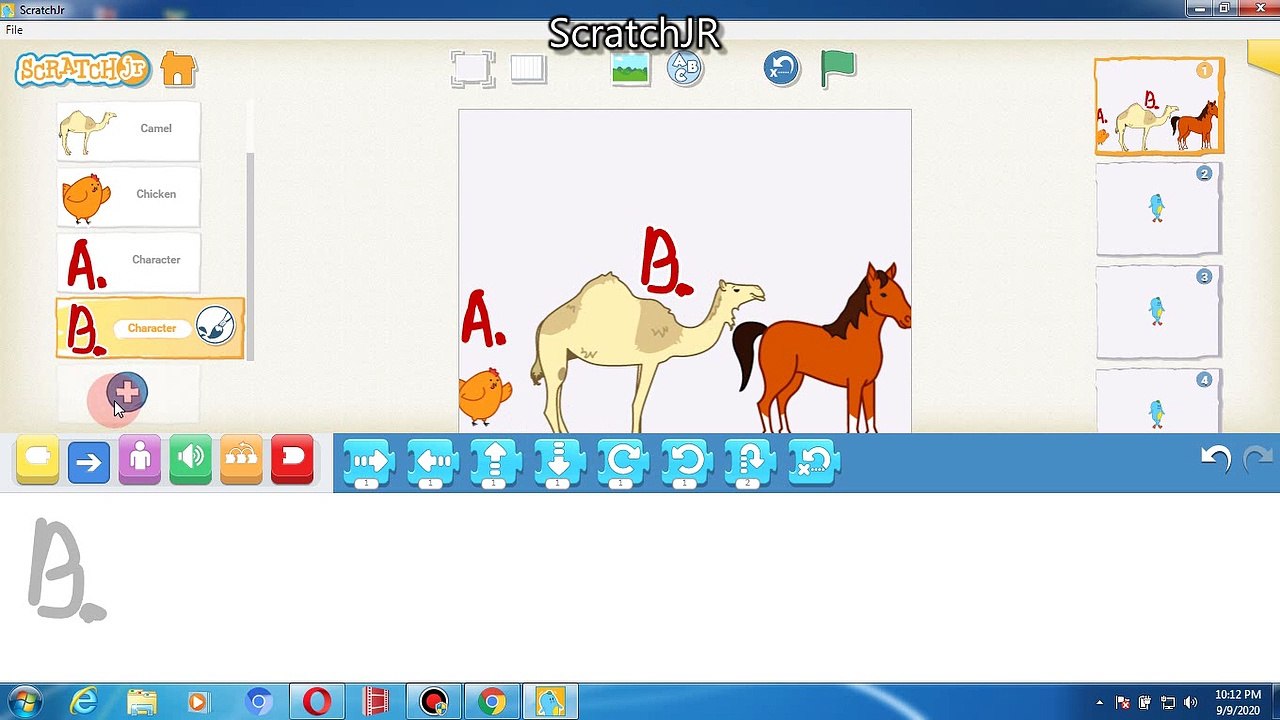Open purple looks blocks category
The width and height of the screenshot is (1280, 720).
click(140, 460)
